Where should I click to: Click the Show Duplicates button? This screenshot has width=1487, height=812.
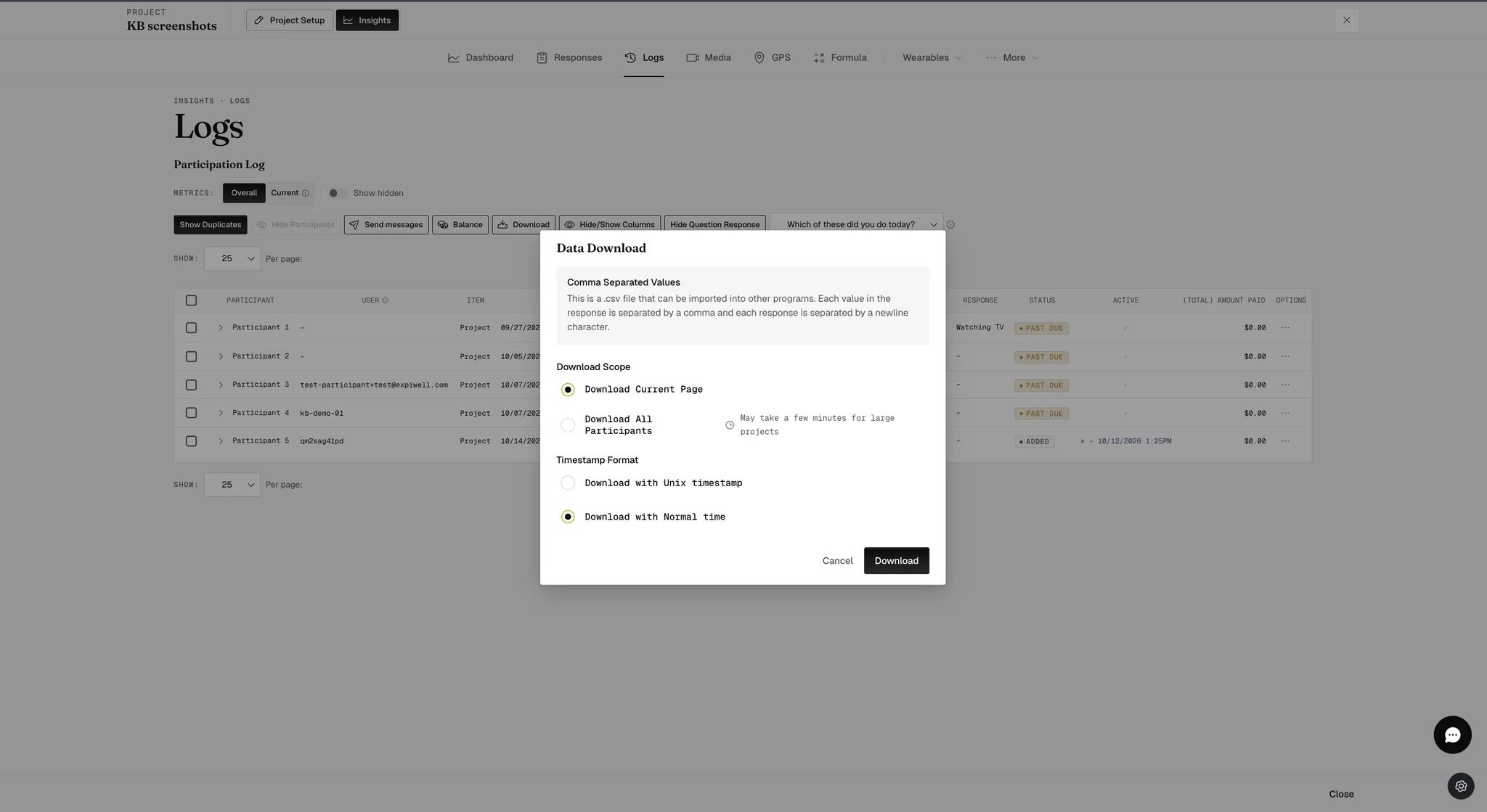[x=211, y=225]
